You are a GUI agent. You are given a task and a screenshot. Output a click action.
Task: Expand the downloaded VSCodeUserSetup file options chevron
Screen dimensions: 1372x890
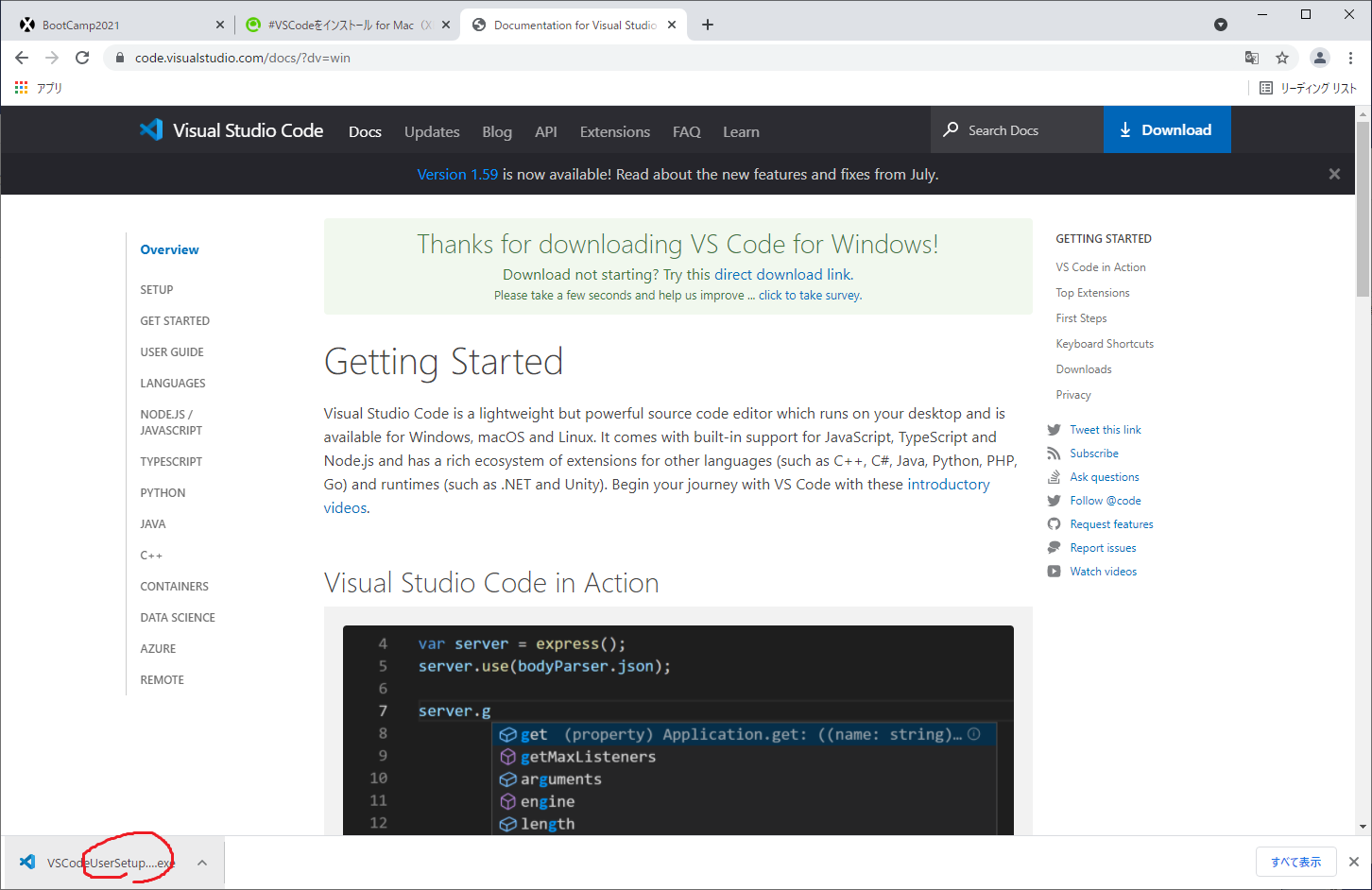tap(201, 862)
